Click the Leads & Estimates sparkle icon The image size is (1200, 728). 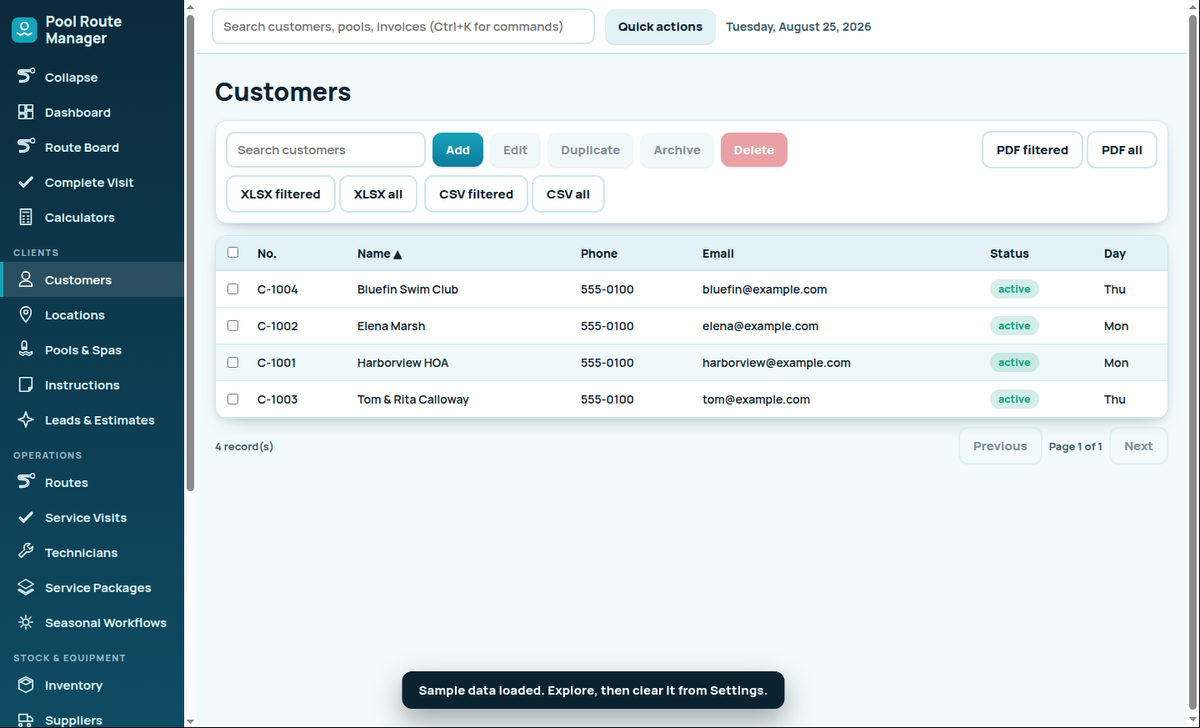coord(27,420)
